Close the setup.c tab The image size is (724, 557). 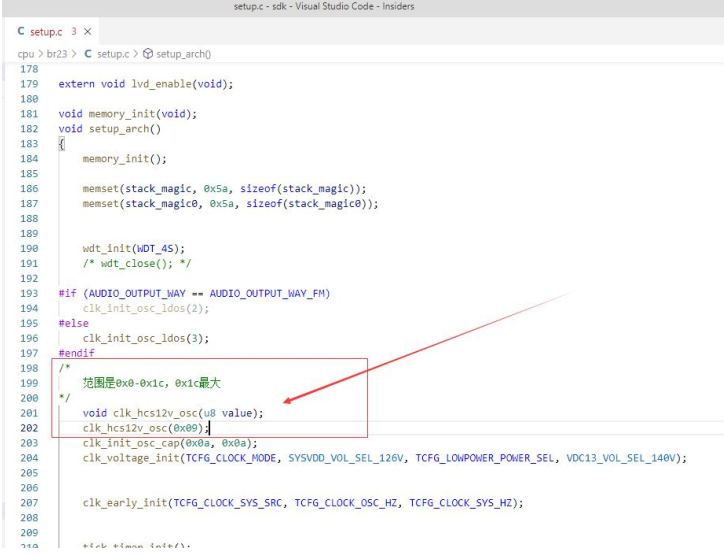tap(88, 31)
